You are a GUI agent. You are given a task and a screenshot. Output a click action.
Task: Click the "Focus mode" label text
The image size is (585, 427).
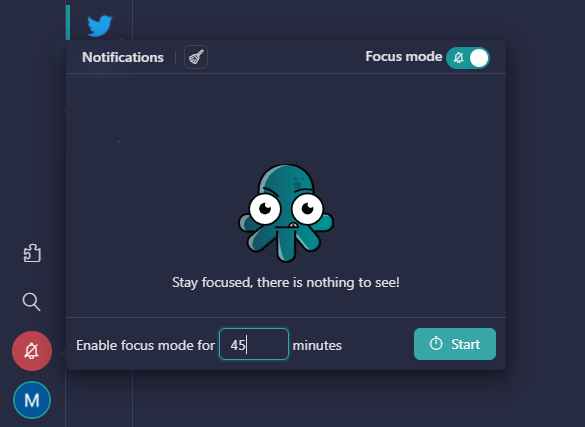[x=404, y=57]
